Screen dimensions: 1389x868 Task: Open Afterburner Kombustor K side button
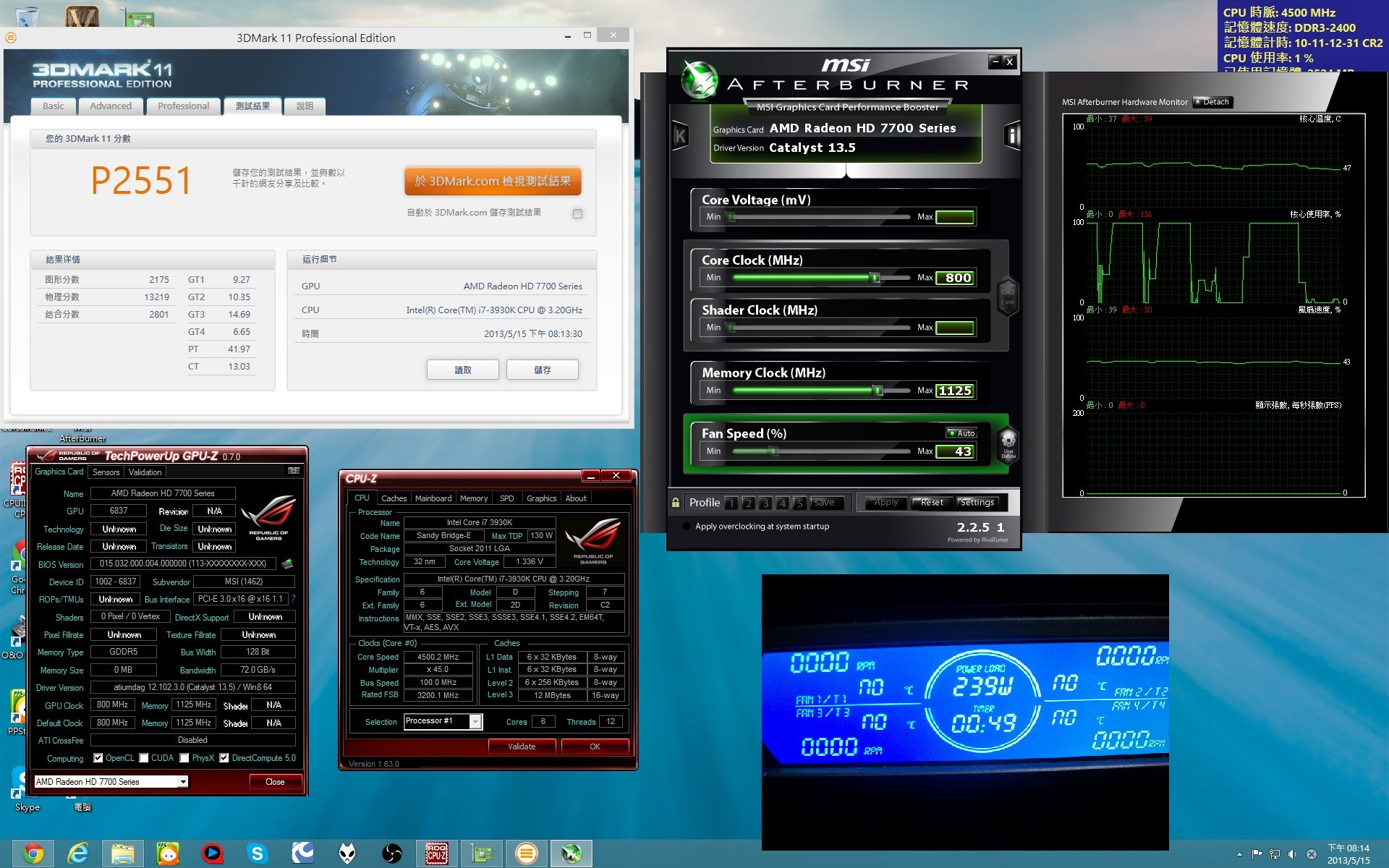coord(680,135)
